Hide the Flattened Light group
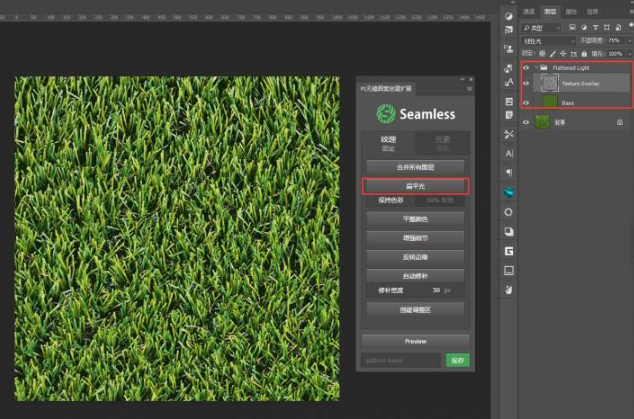Screen dimensions: 634x419 click(x=527, y=68)
